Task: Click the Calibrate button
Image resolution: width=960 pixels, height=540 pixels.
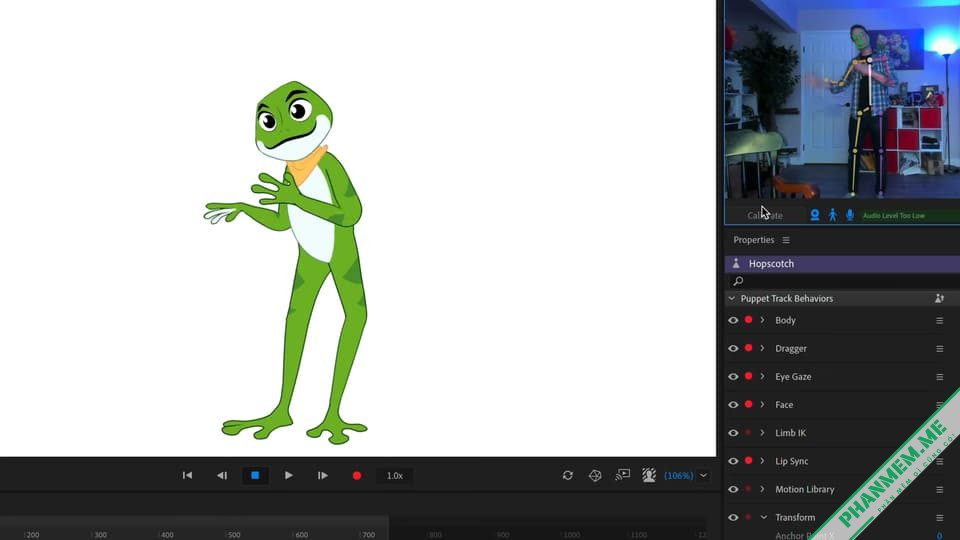Action: (x=765, y=216)
